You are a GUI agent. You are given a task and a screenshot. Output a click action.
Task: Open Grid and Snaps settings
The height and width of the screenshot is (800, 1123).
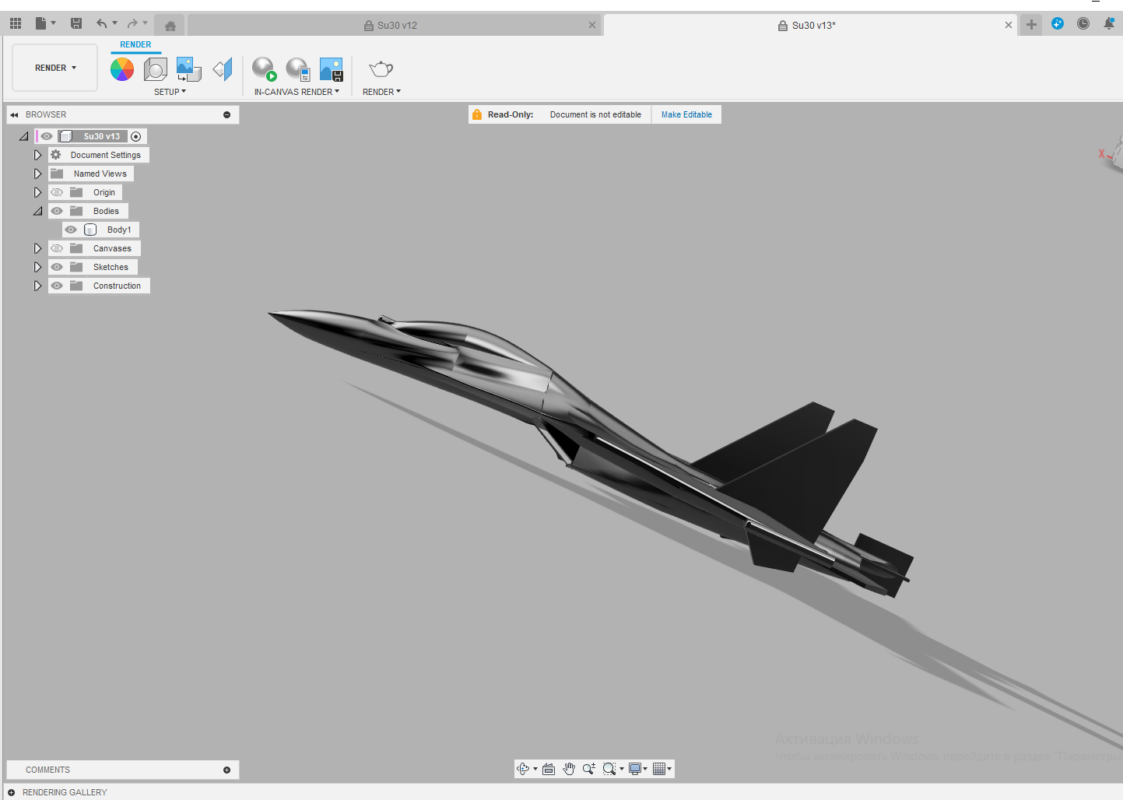click(x=659, y=768)
